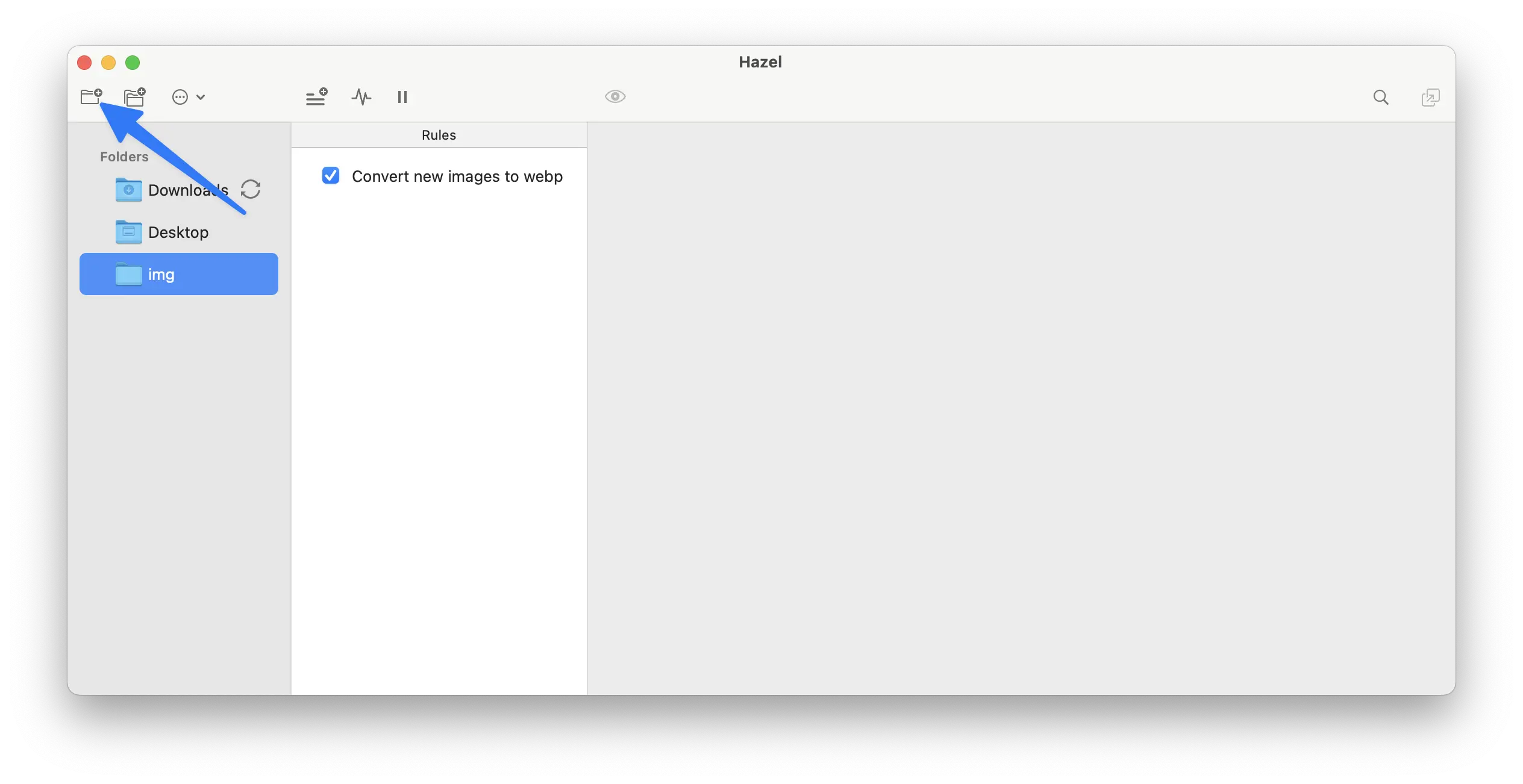Pause Hazel with the pause button

[x=402, y=97]
